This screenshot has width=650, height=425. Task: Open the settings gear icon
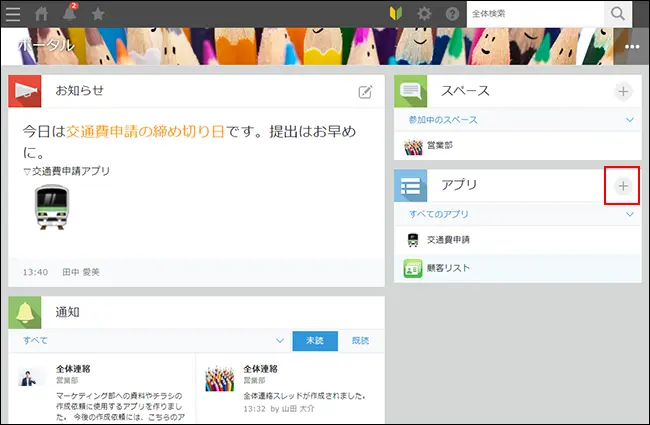425,14
